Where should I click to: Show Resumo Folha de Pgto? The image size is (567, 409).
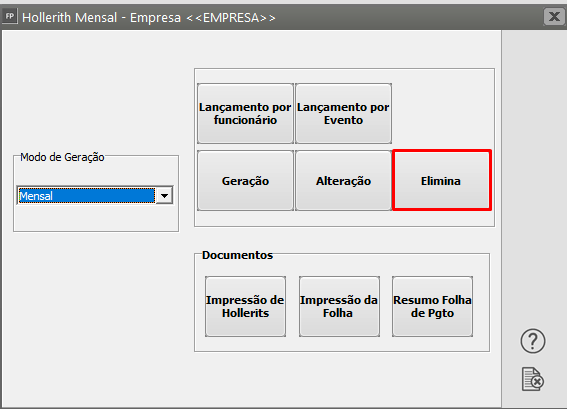click(432, 307)
